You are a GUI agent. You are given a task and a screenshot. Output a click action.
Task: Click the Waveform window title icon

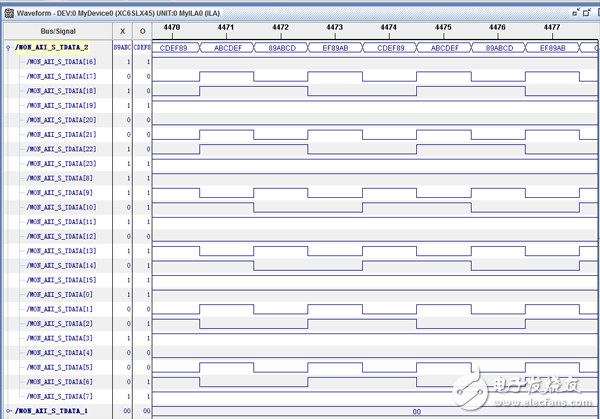(x=9, y=13)
